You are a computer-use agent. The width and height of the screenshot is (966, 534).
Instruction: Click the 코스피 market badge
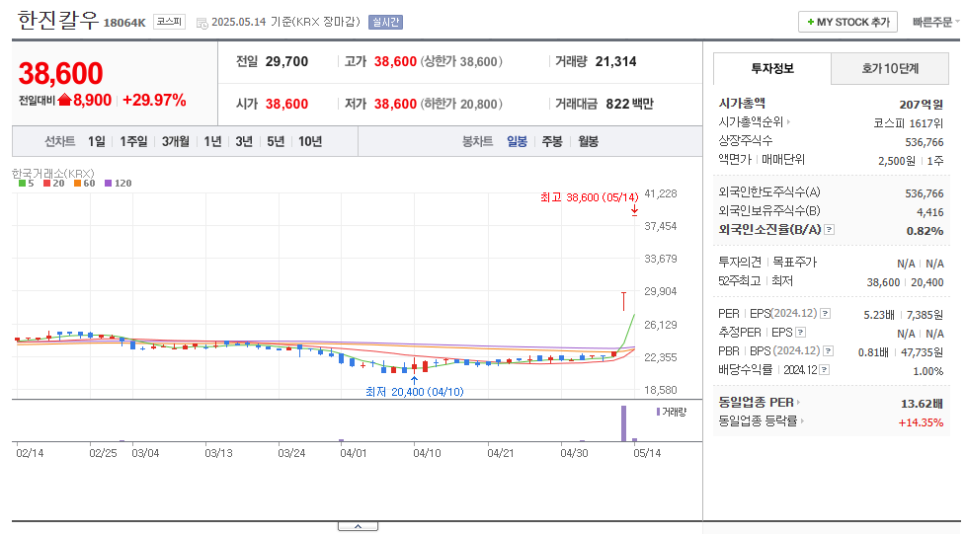click(169, 22)
